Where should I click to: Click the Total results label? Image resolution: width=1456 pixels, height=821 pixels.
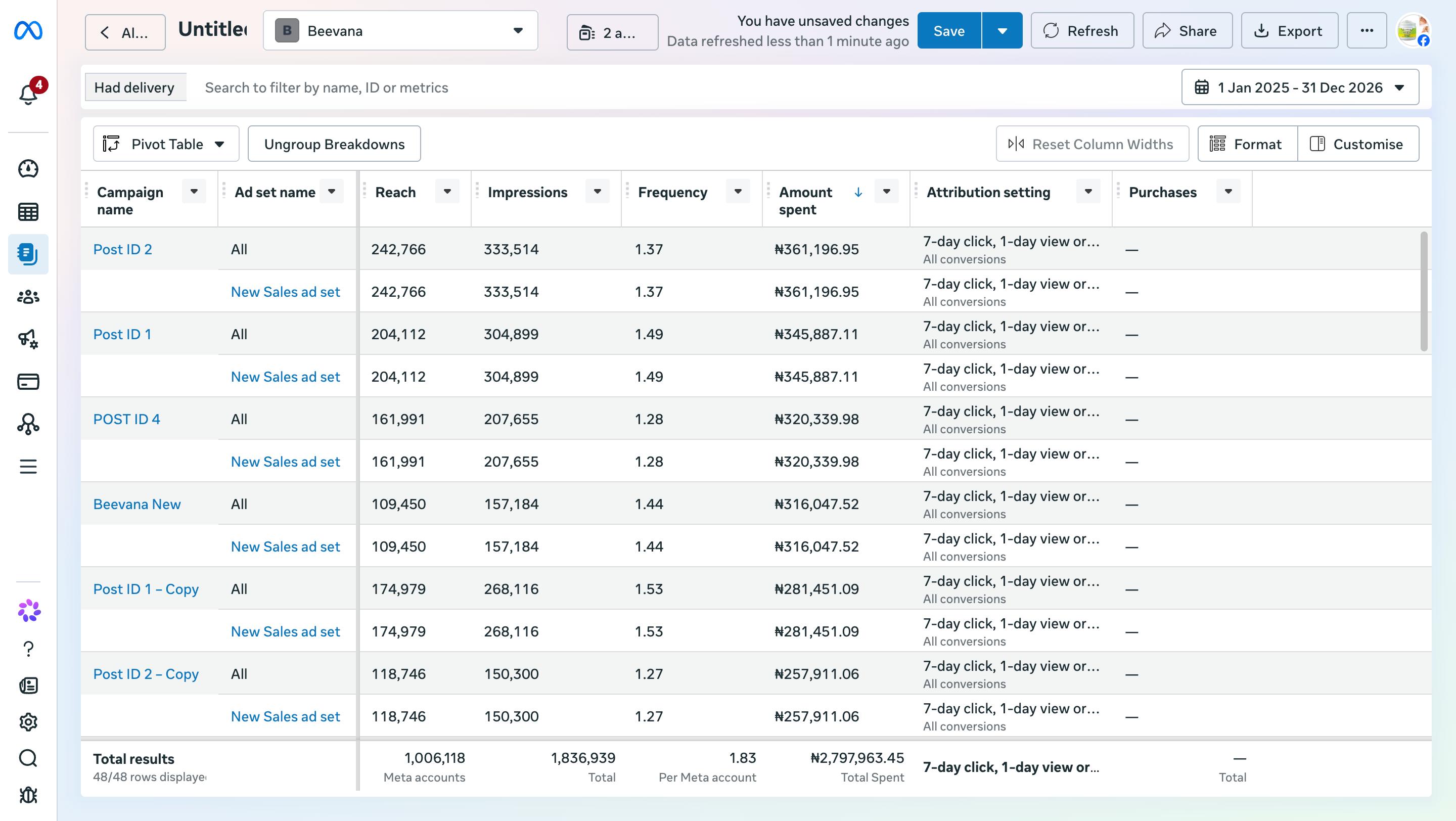tap(134, 759)
